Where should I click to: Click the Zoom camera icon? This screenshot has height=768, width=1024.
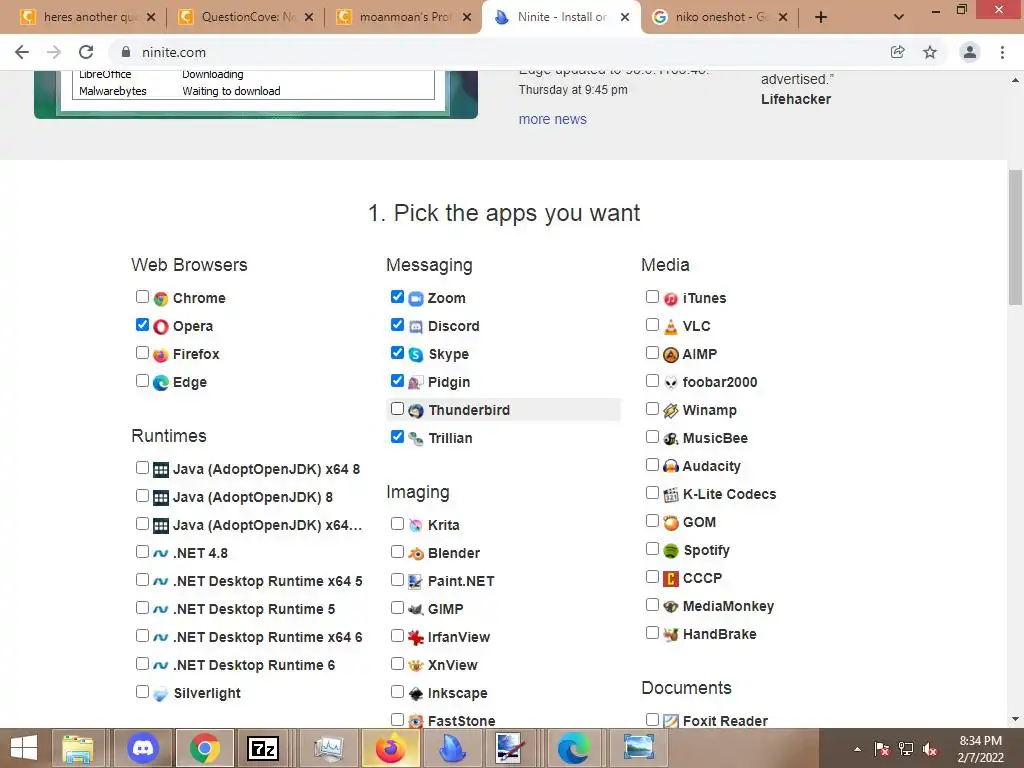point(416,298)
